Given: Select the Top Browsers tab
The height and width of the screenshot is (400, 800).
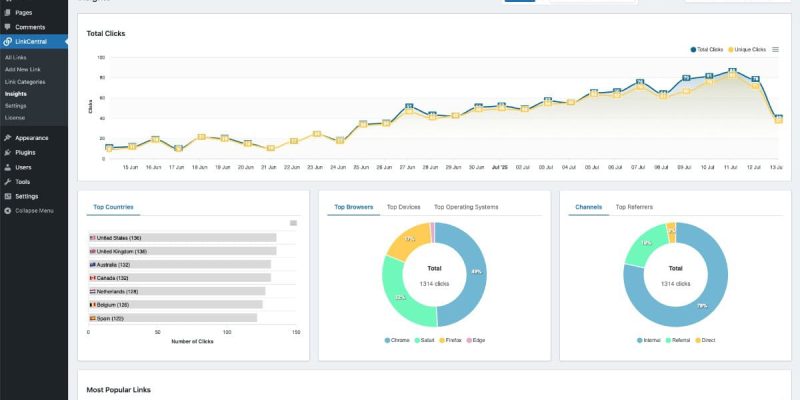Looking at the screenshot, I should (x=354, y=207).
